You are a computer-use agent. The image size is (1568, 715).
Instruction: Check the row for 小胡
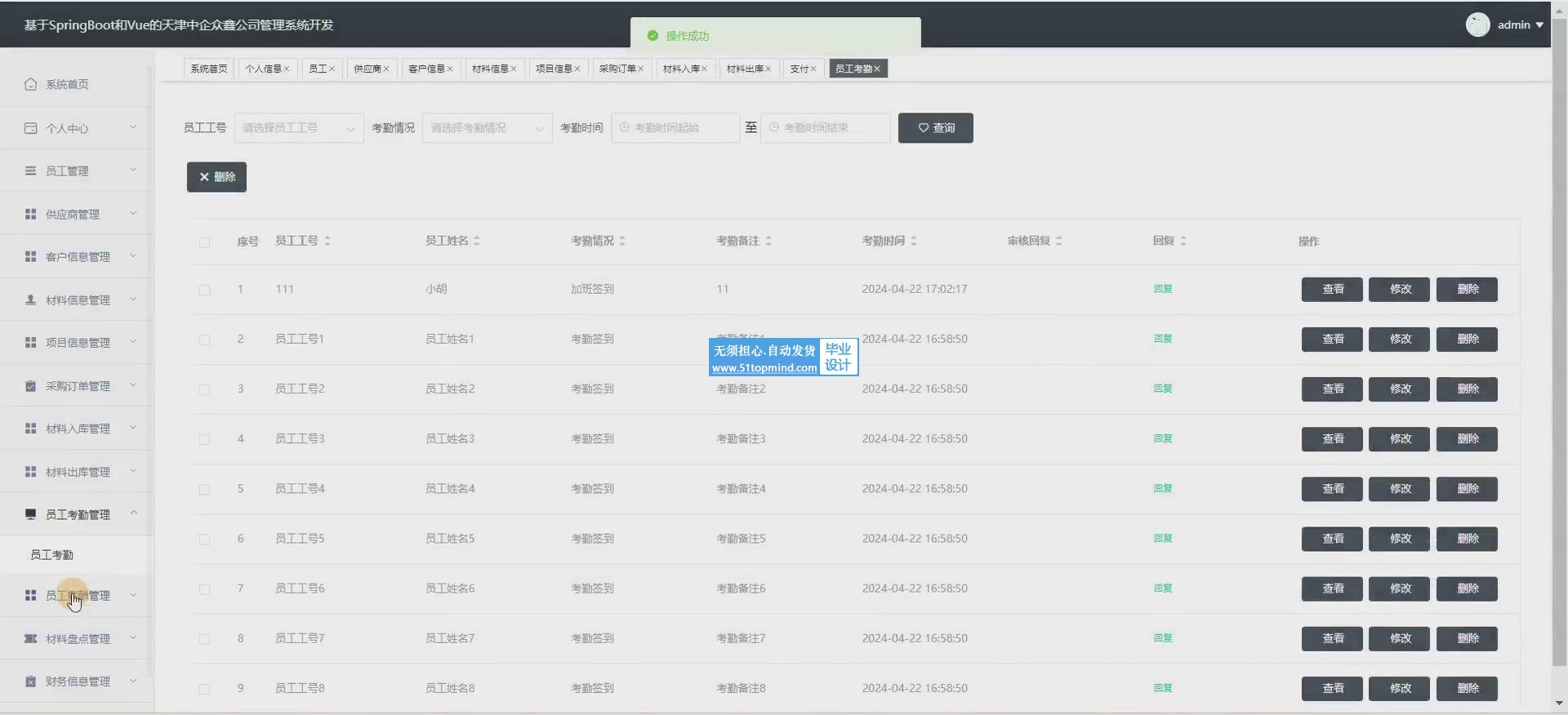[x=204, y=290]
